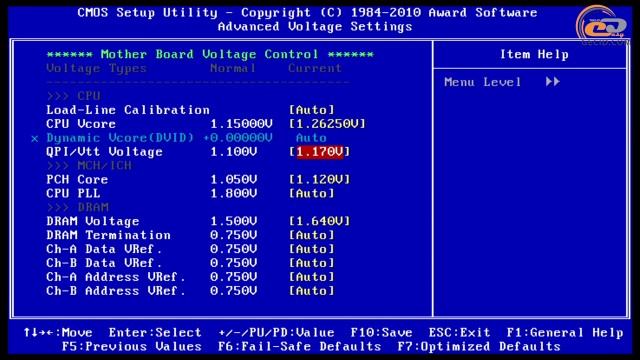Click the F5:Previous Values hint

coord(132,346)
